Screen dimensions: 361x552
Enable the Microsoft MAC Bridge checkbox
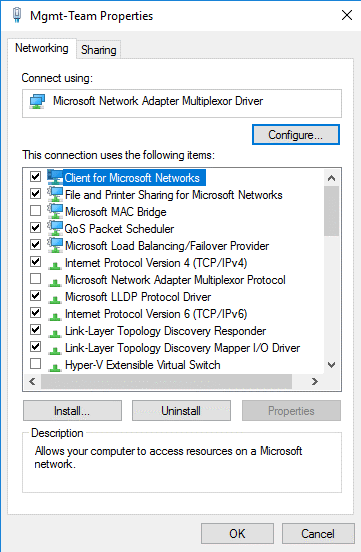tap(35, 211)
